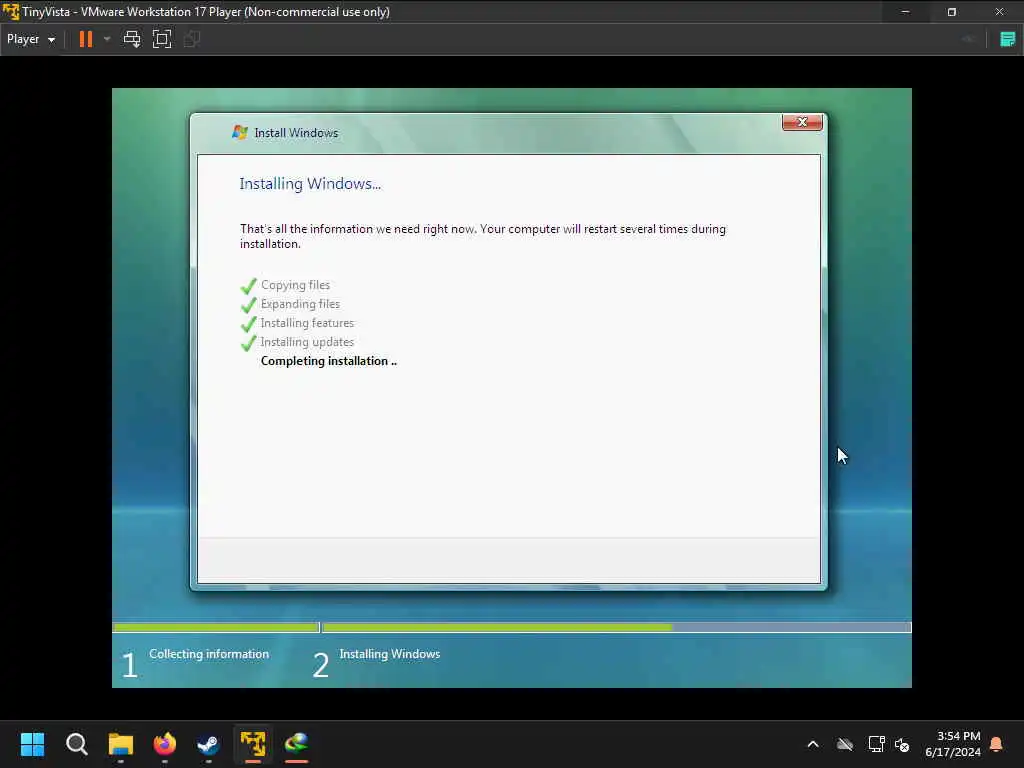Screen dimensions: 1024x768
Task: Click the 'Copying files' step label
Action: pos(295,285)
